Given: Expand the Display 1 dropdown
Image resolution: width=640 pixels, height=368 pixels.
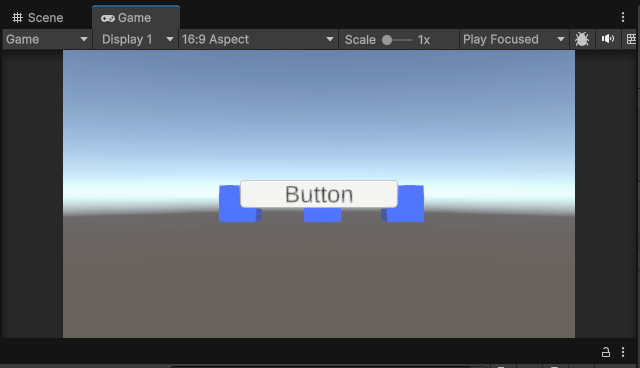Looking at the screenshot, I should 136,40.
